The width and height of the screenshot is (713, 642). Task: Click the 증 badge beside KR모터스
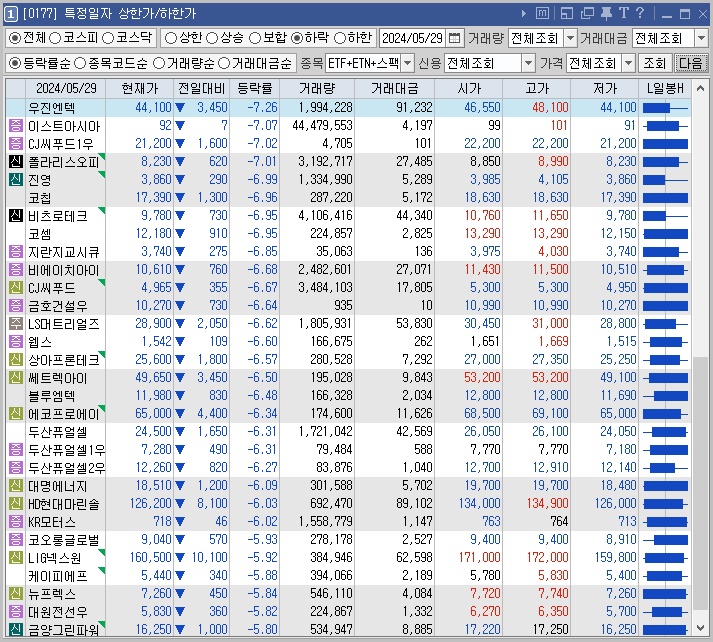point(15,522)
